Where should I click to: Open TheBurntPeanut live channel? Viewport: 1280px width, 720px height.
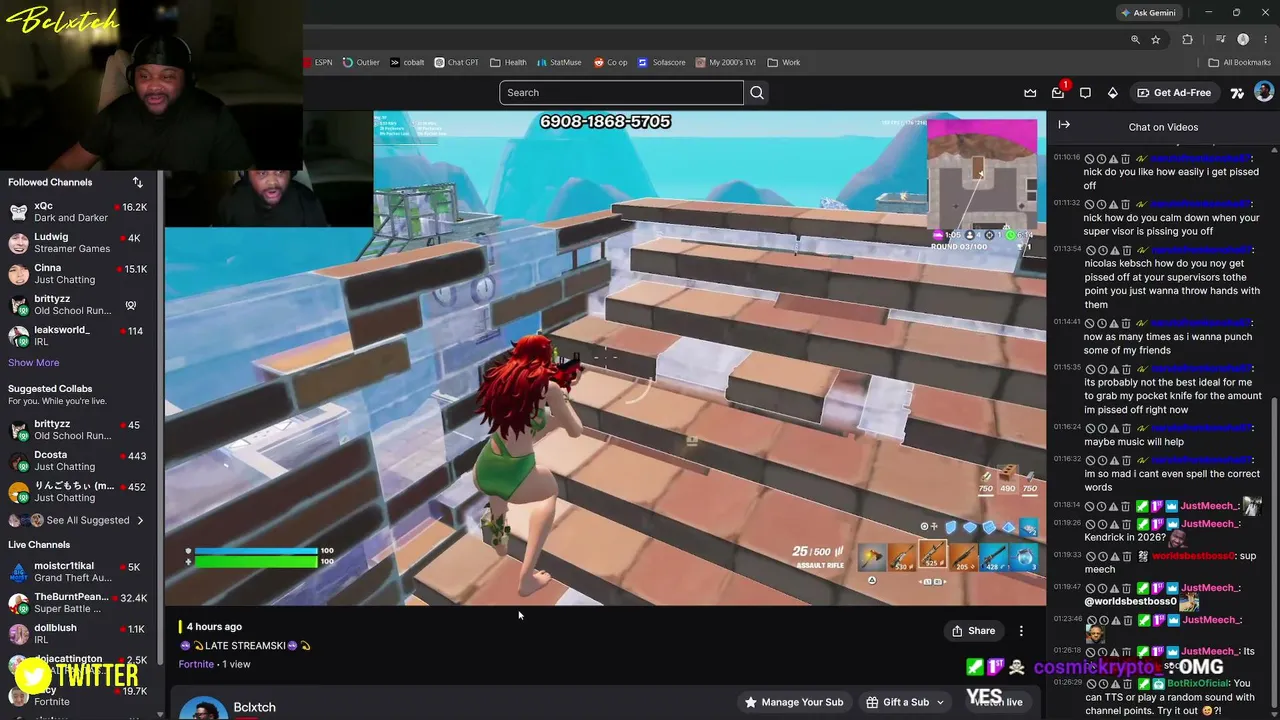pos(78,603)
